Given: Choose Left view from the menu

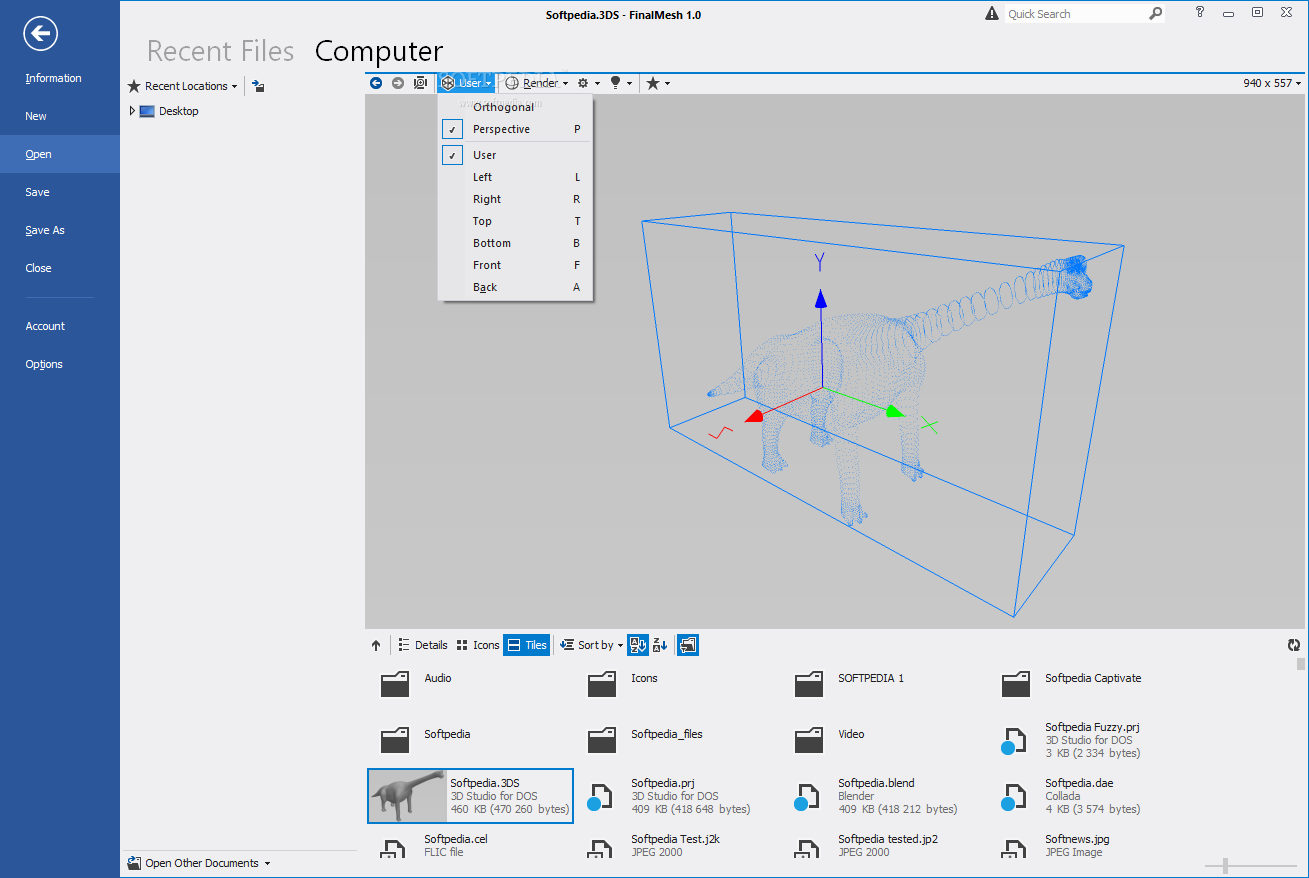Looking at the screenshot, I should point(516,177).
